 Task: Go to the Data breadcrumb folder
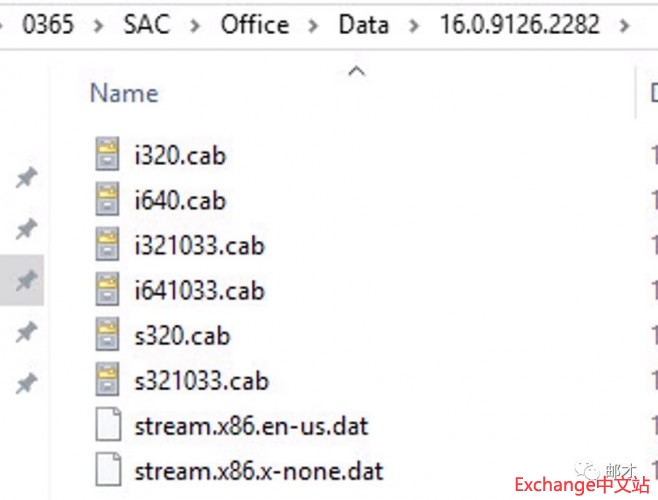coord(364,25)
